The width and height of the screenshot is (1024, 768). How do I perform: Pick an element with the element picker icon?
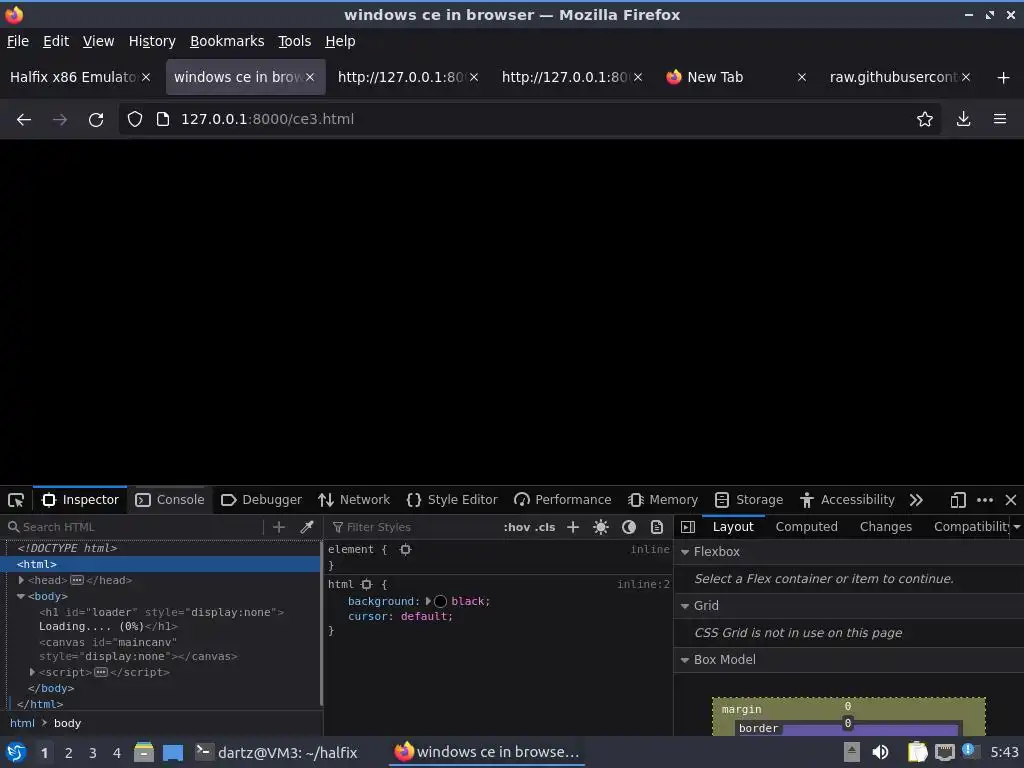pyautogui.click(x=16, y=500)
